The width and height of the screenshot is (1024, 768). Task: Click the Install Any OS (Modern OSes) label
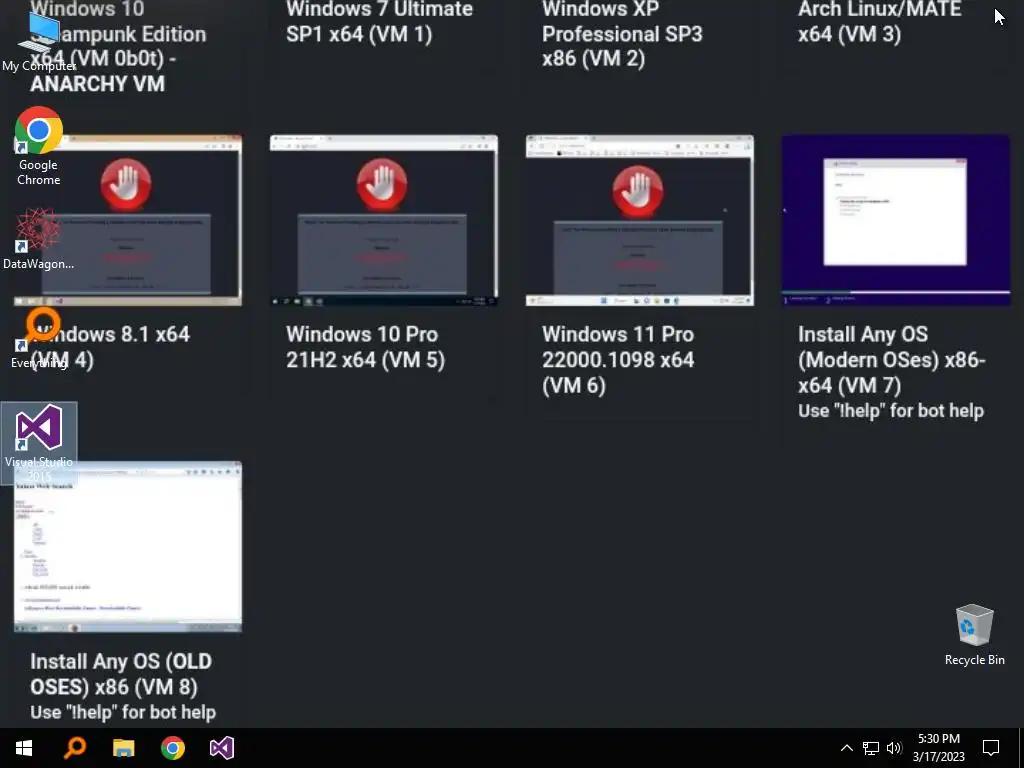click(x=892, y=360)
